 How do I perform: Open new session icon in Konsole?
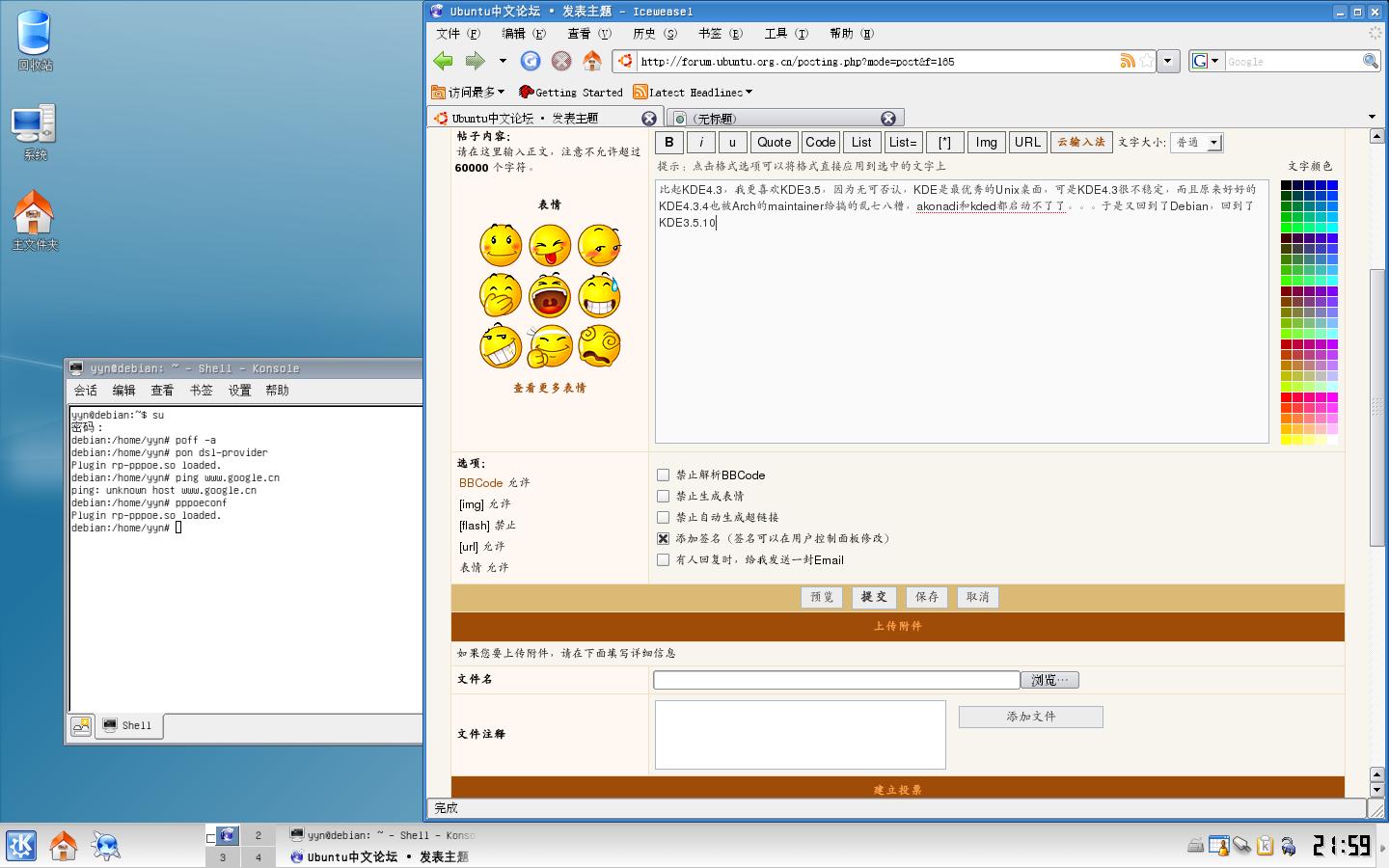pos(81,725)
